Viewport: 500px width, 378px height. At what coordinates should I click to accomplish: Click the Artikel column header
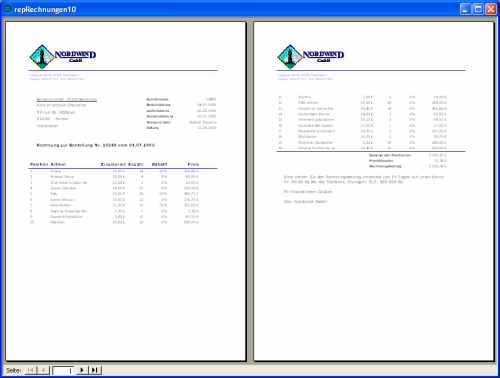pyautogui.click(x=58, y=164)
